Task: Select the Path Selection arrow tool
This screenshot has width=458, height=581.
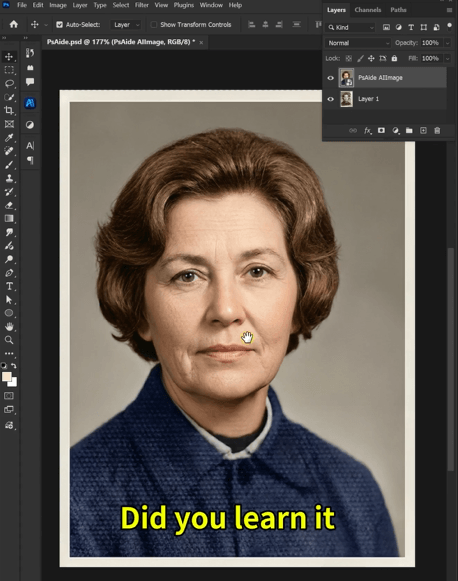Action: [9, 299]
